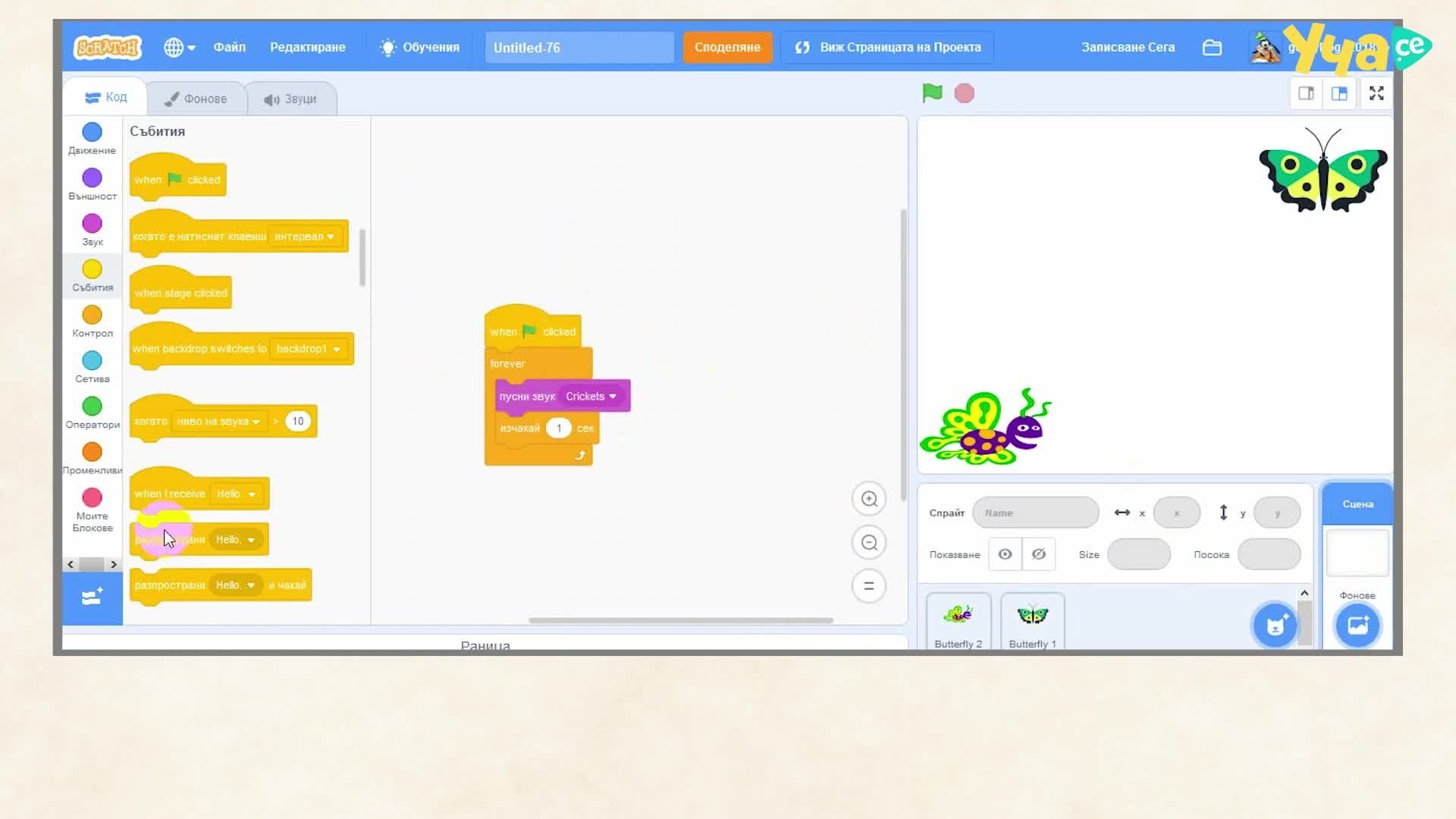
Task: Click Виж Страницата на Проекта button
Action: click(887, 47)
